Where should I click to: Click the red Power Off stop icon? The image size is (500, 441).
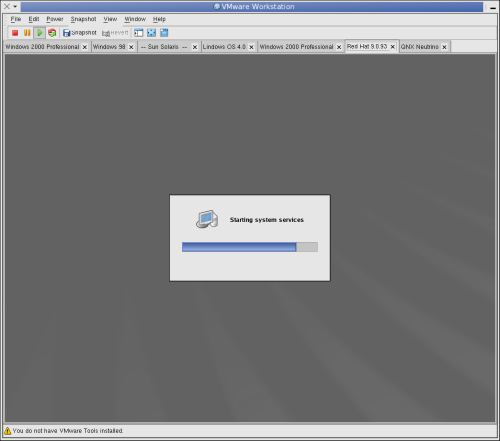15,33
